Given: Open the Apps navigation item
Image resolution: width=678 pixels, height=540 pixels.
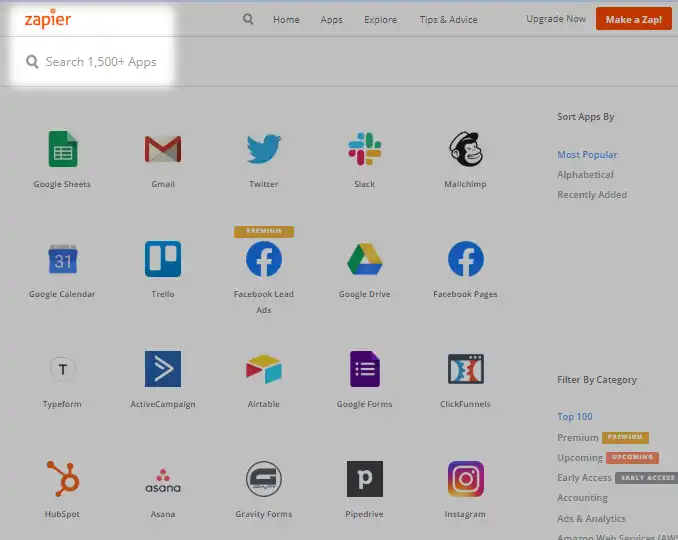Looking at the screenshot, I should coord(331,19).
